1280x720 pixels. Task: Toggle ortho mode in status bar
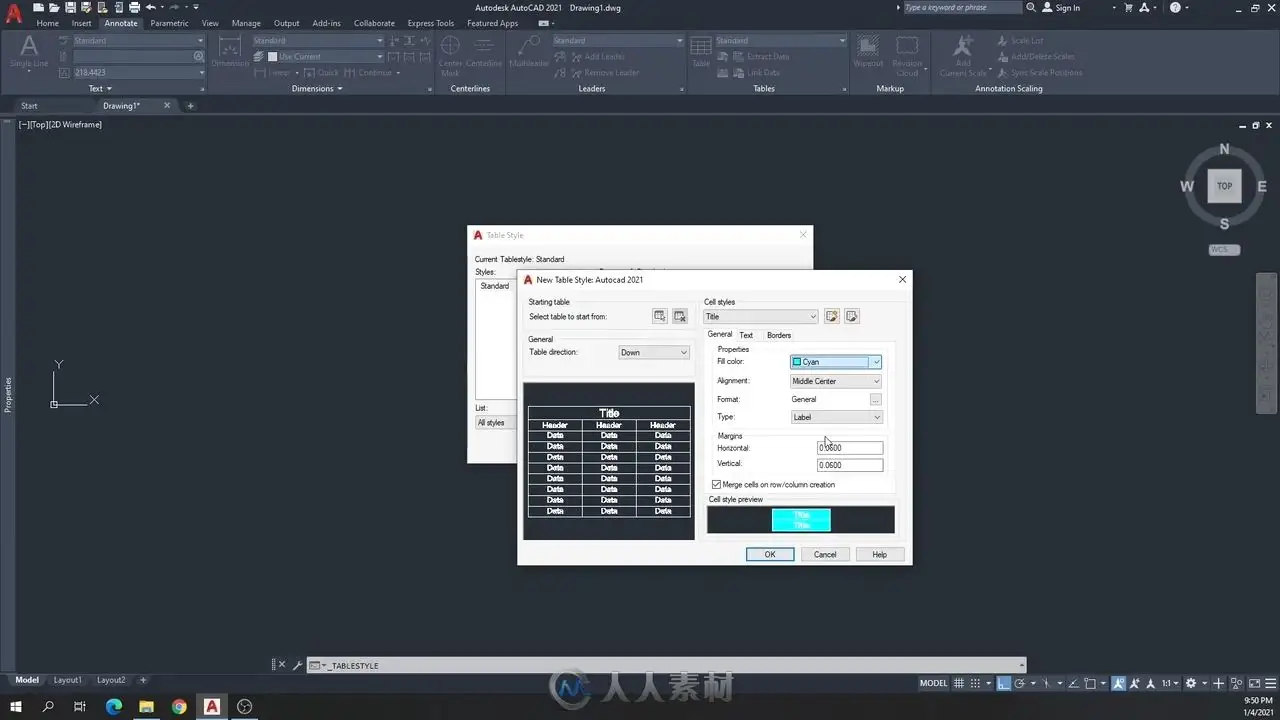(1003, 683)
